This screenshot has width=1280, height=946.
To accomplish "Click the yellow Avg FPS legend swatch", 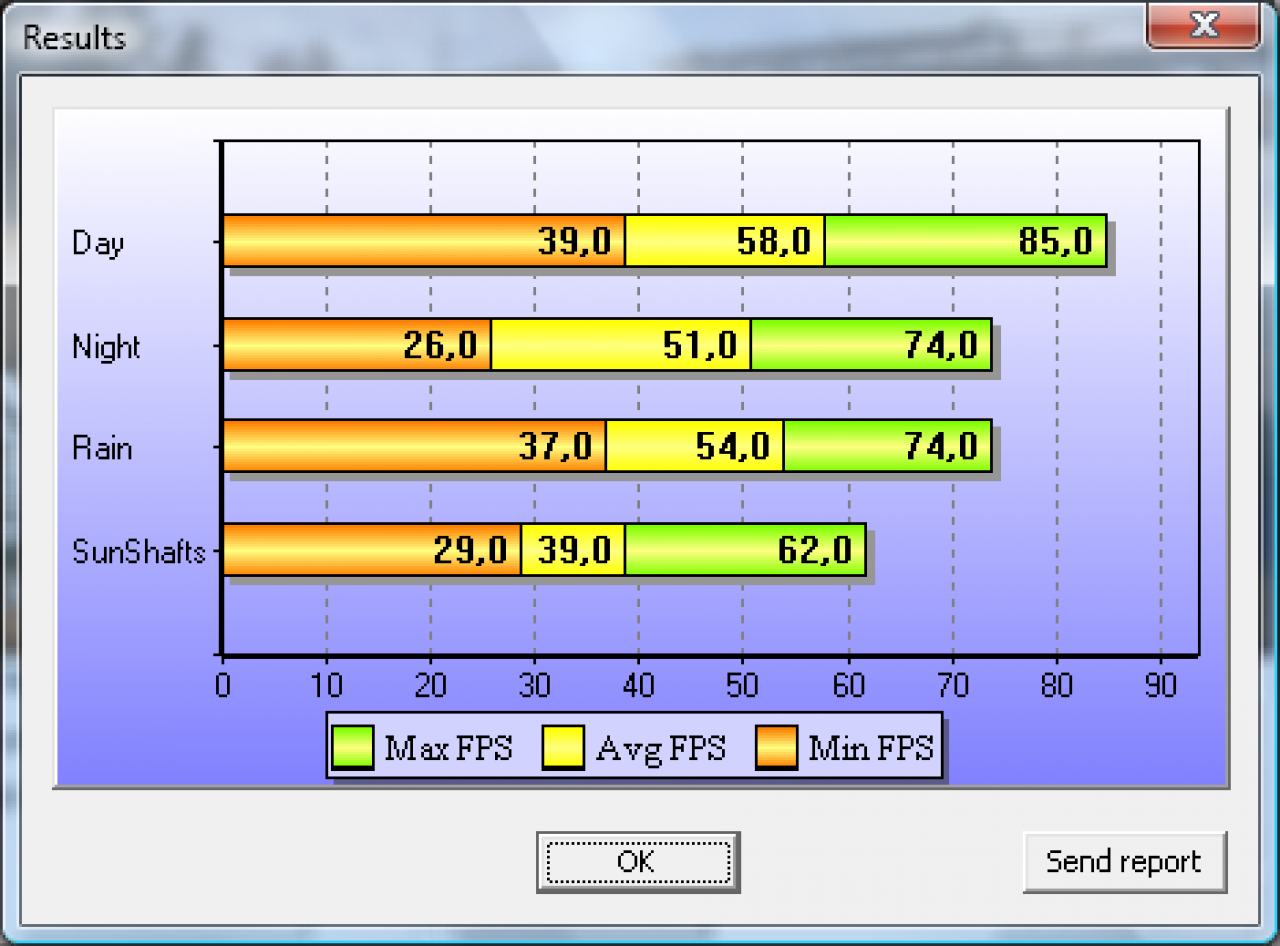I will coord(563,748).
